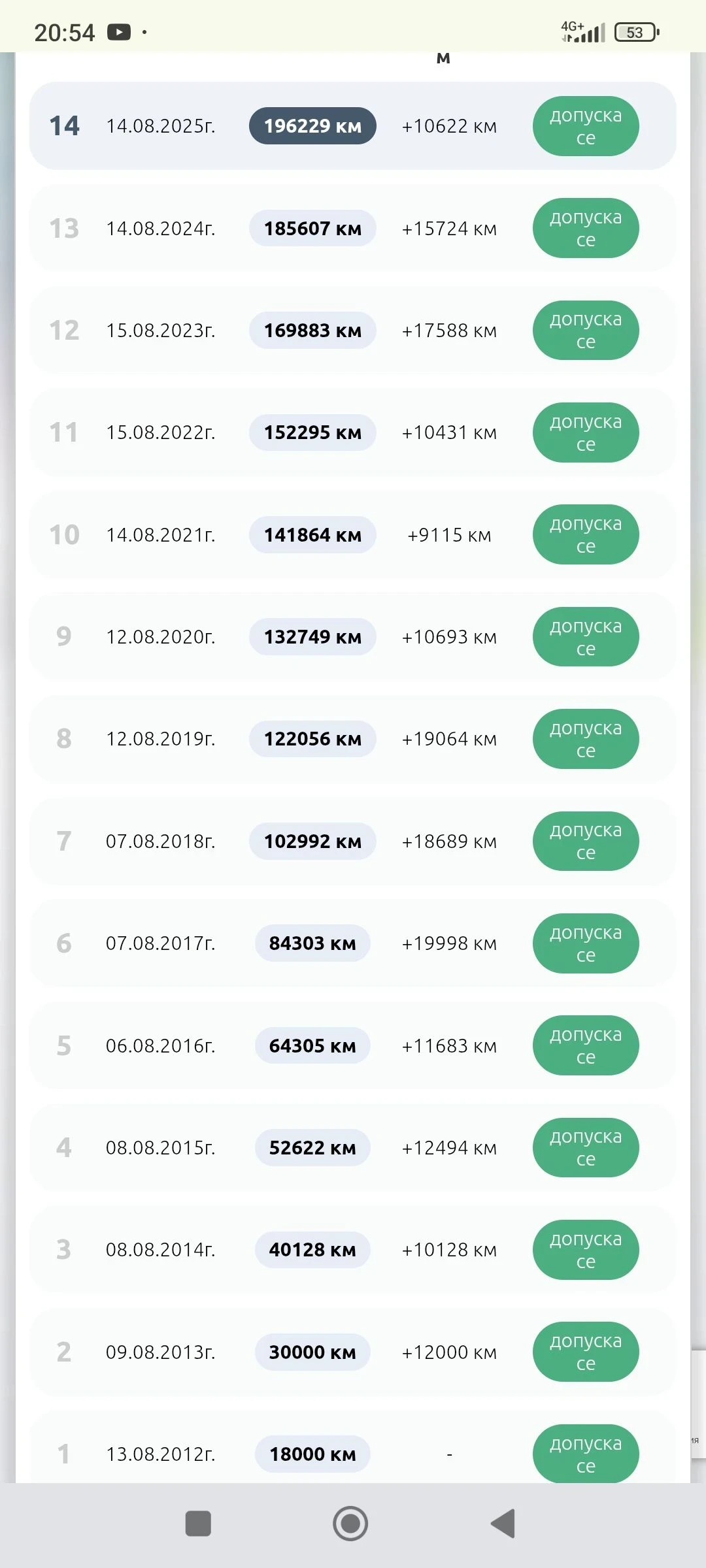Open recent apps with square button
This screenshot has width=706, height=1568.
198,1524
